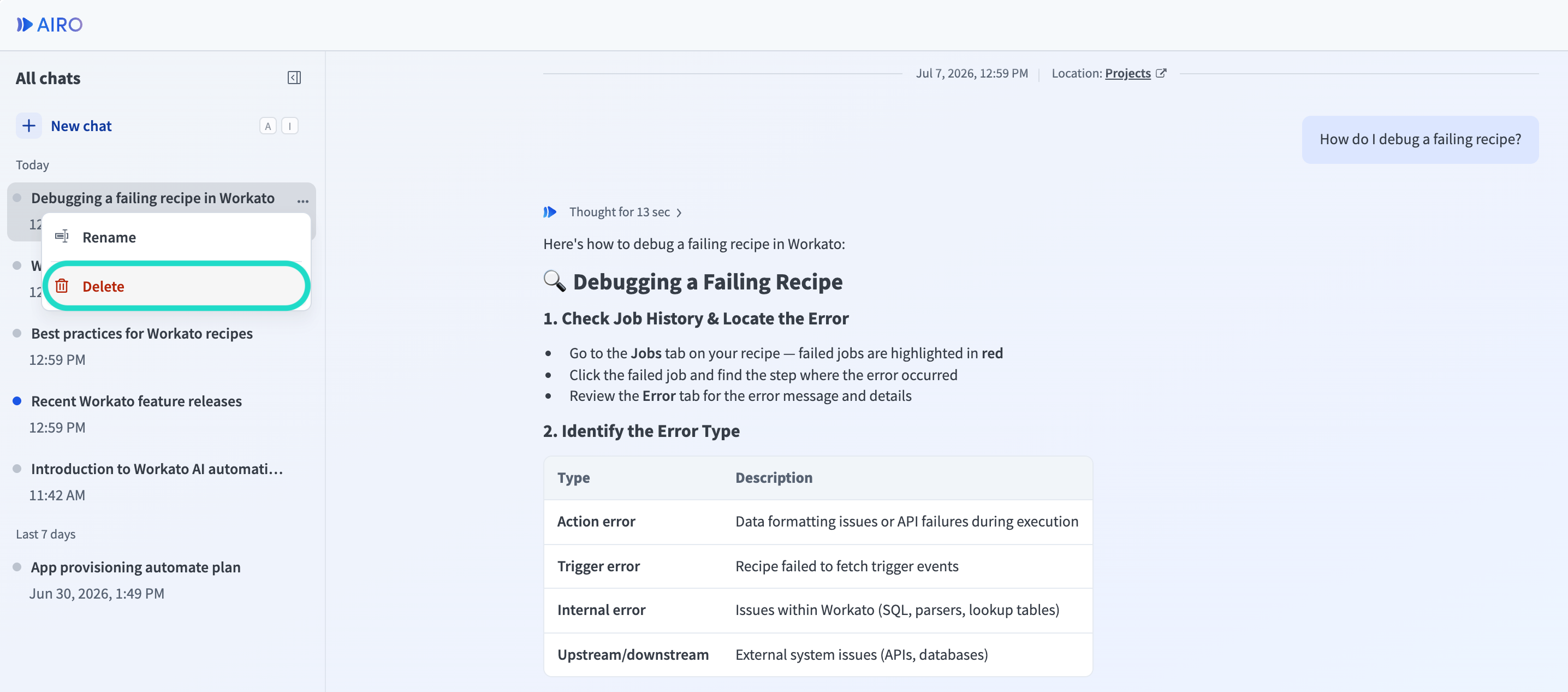Click the trash icon in context menu
The width and height of the screenshot is (1568, 692).
point(62,286)
